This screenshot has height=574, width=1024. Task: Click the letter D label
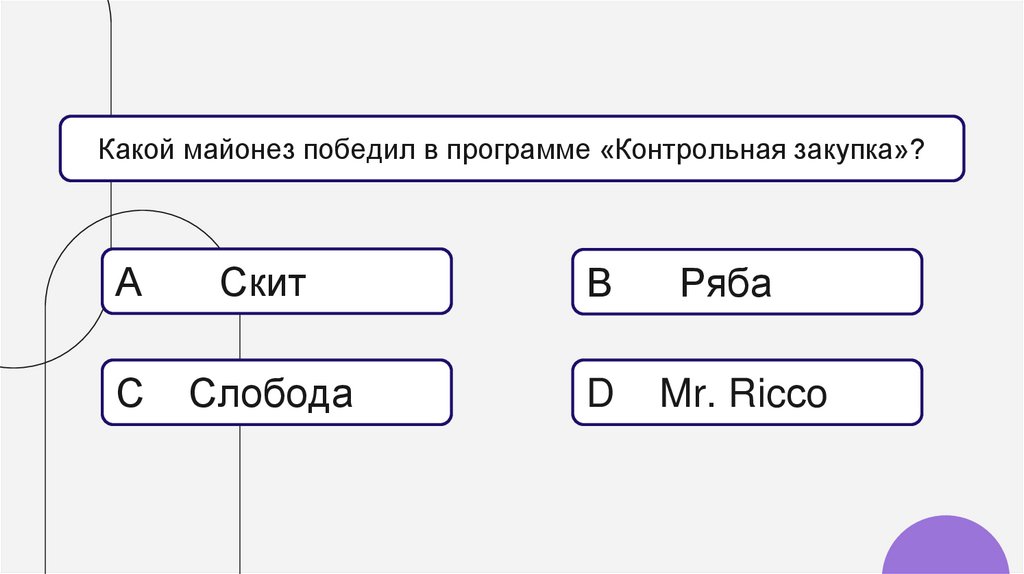[x=600, y=394]
